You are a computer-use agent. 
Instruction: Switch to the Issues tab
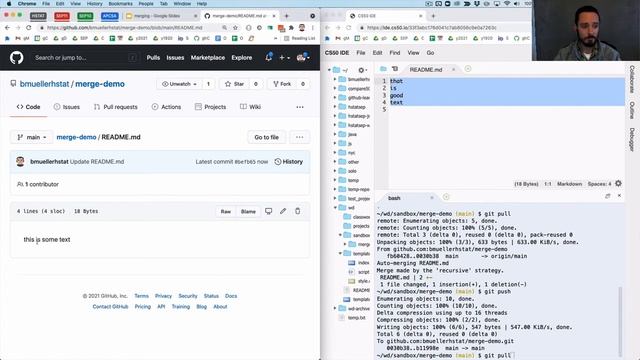tap(67, 107)
